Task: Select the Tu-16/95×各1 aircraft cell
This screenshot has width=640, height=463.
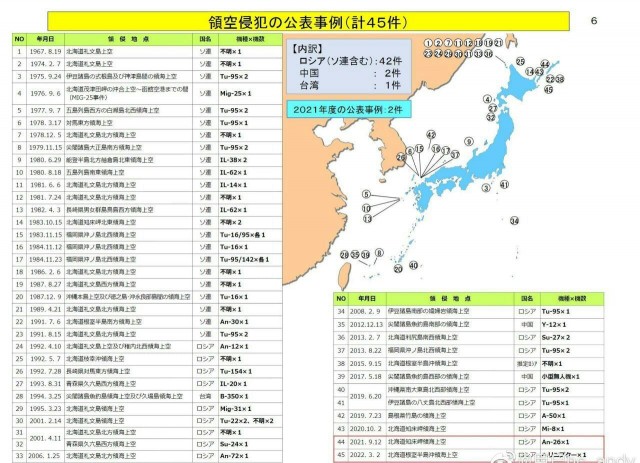Action: coord(250,235)
